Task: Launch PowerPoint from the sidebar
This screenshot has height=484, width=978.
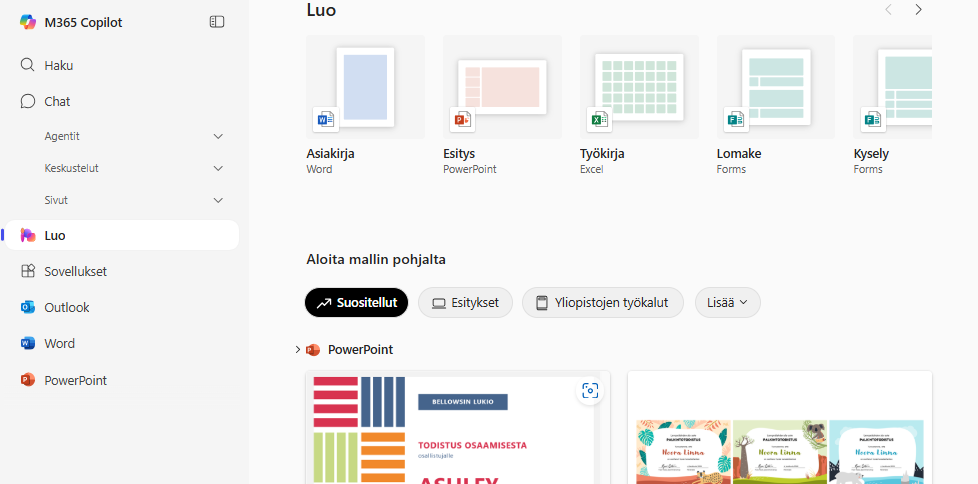Action: 75,380
